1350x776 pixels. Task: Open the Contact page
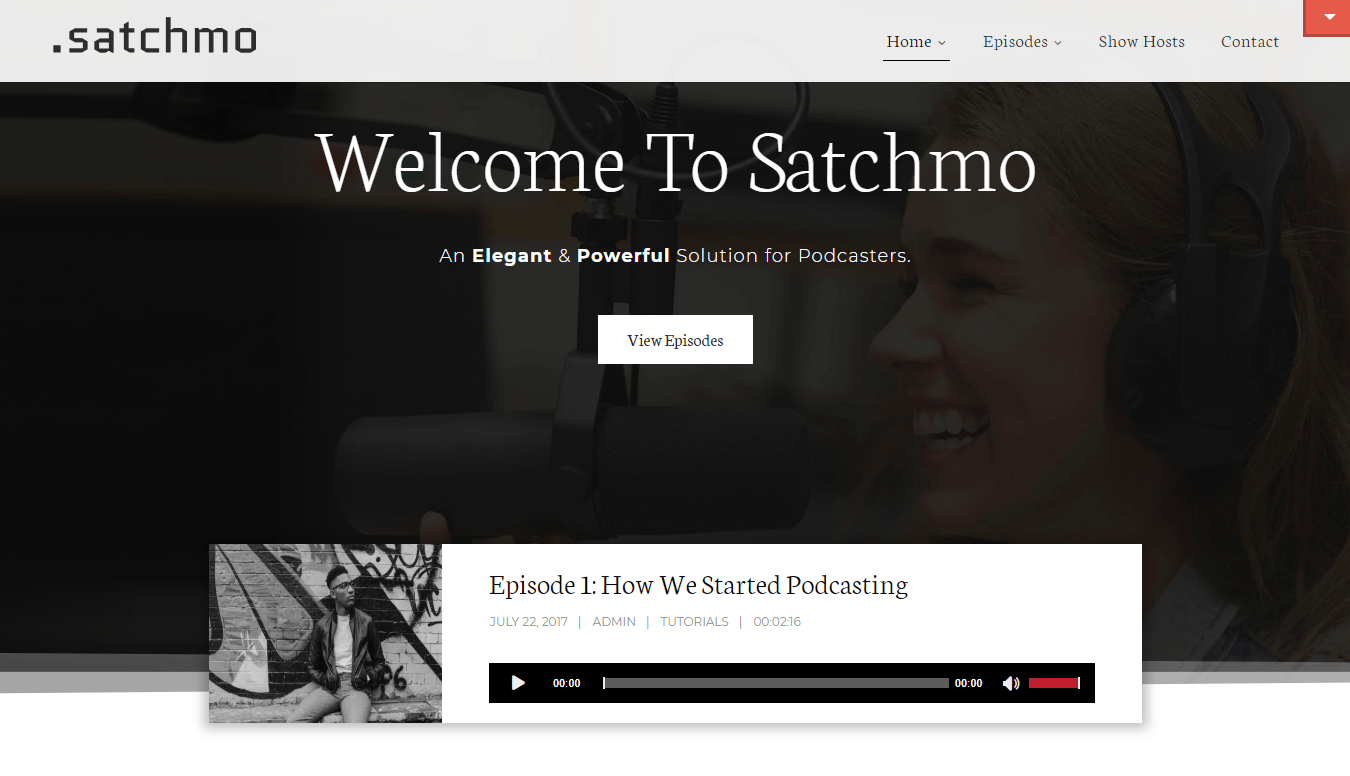[1250, 41]
